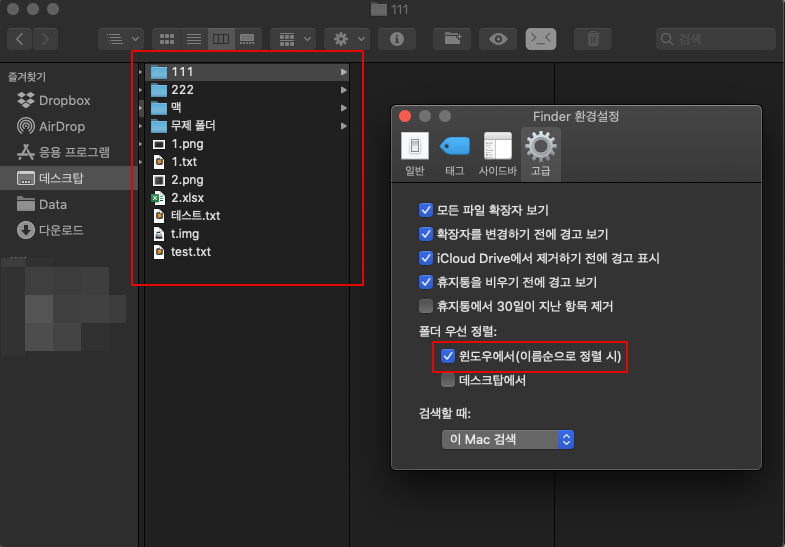Viewport: 785px width, 547px height.
Task: Switch Finder to list view
Action: point(194,39)
